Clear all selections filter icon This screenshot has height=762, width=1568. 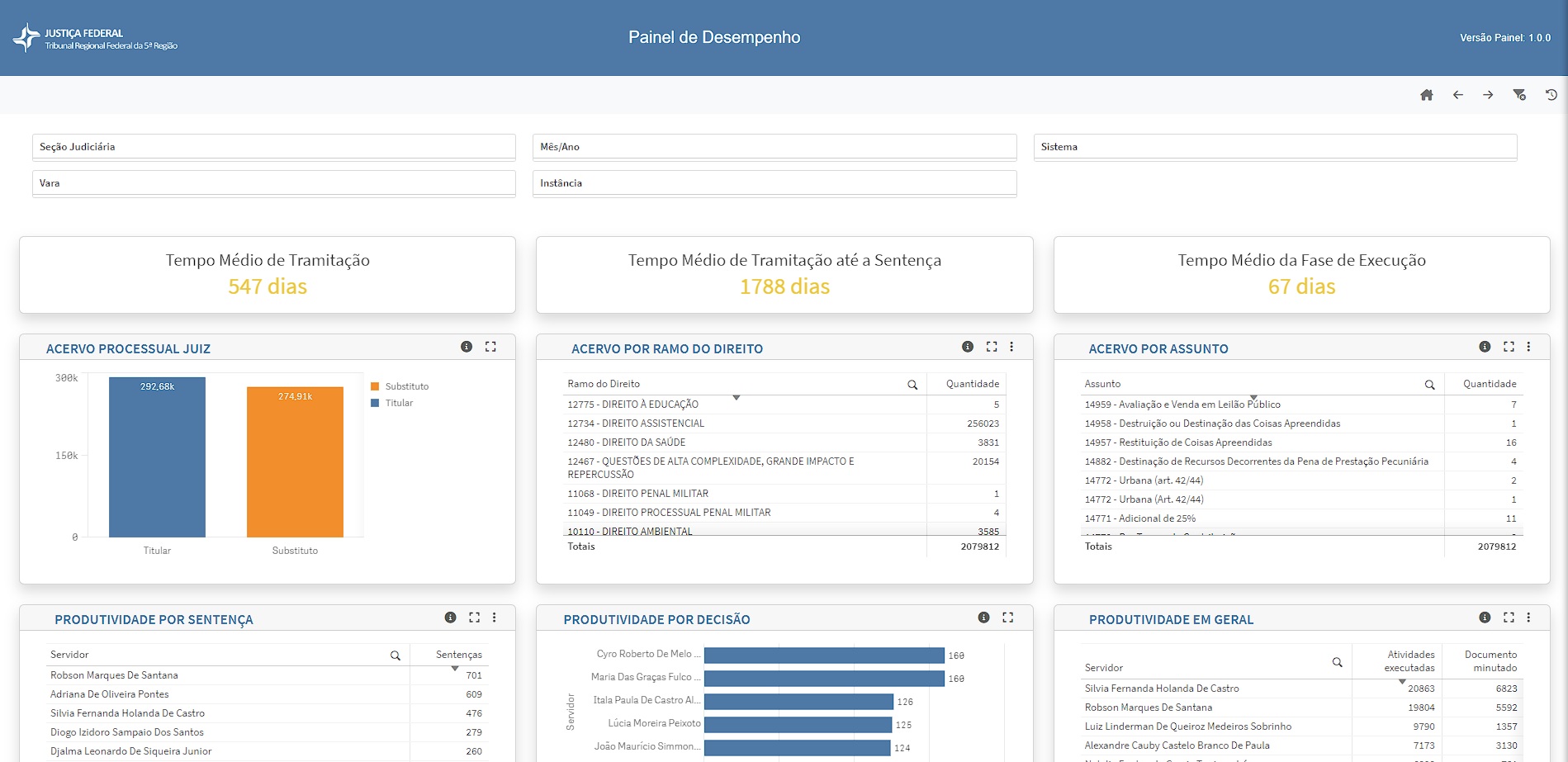pos(1519,95)
